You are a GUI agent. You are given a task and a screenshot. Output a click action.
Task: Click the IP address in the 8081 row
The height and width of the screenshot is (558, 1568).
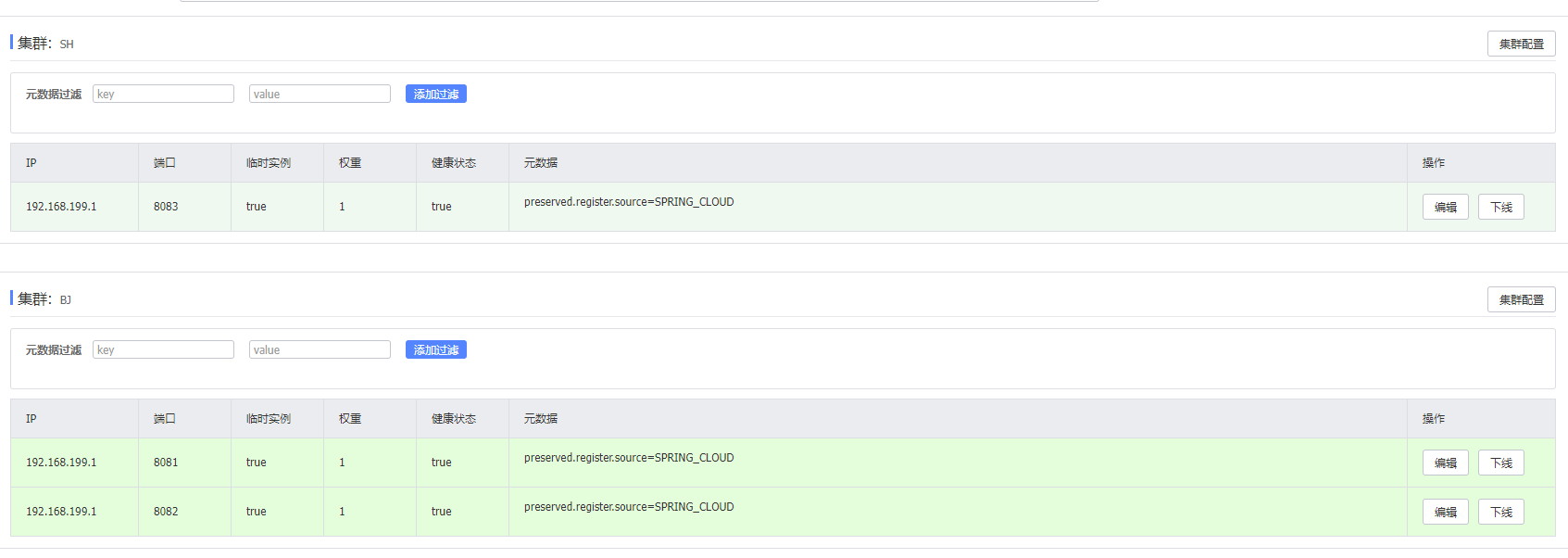point(61,463)
